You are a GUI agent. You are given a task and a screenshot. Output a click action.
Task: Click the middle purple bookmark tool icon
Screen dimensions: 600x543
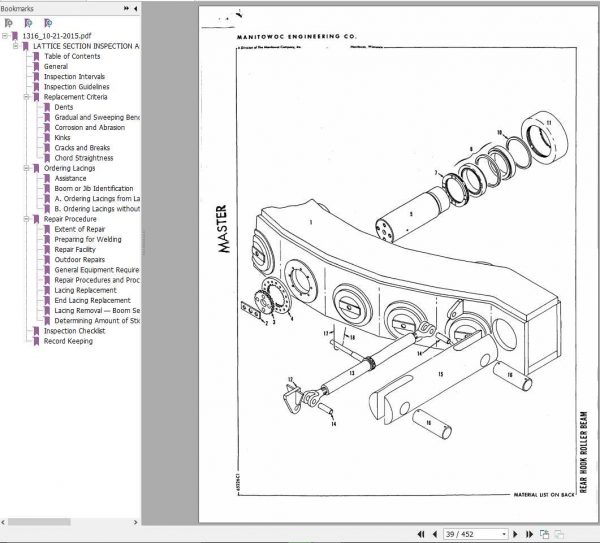pyautogui.click(x=28, y=23)
